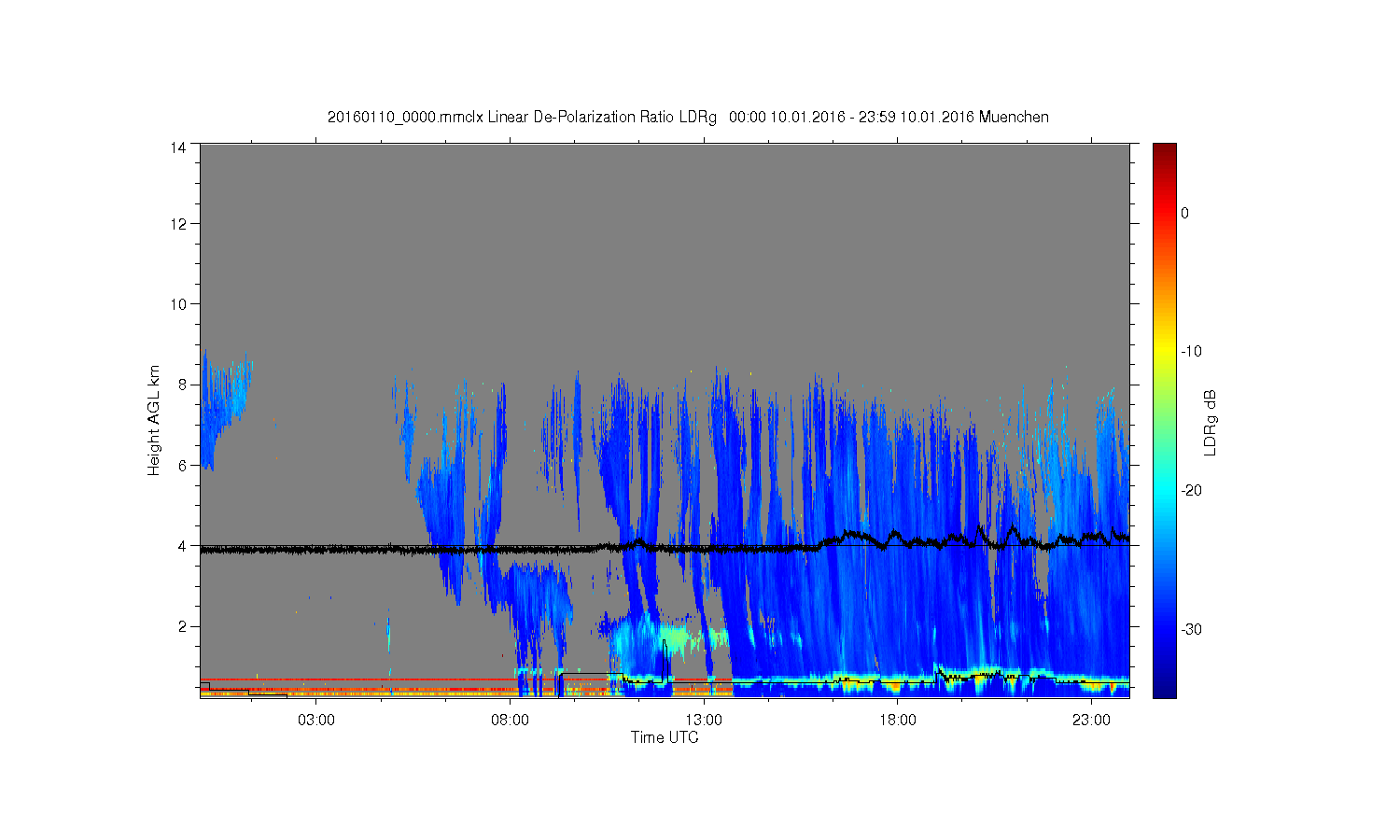Click the 08:00 time tick label
The image size is (1400, 840).
pyautogui.click(x=510, y=721)
